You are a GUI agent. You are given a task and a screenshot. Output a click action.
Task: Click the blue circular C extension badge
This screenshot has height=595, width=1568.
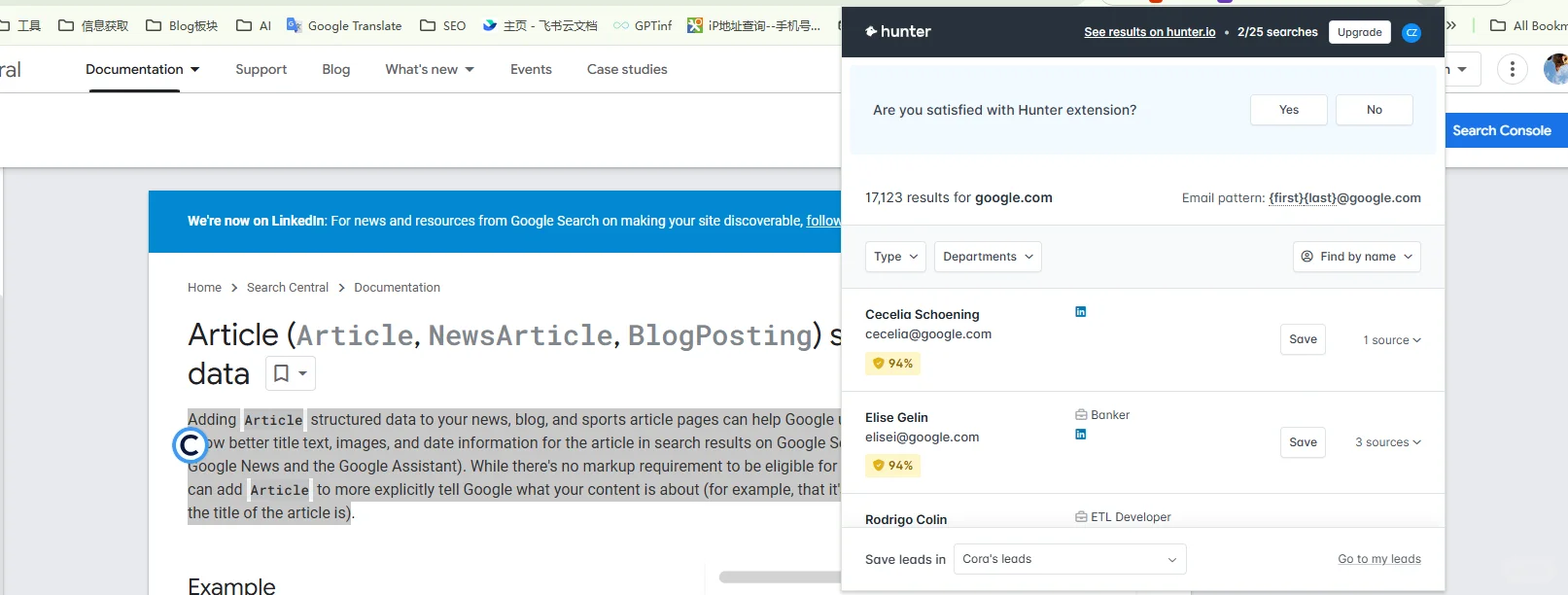pos(191,445)
